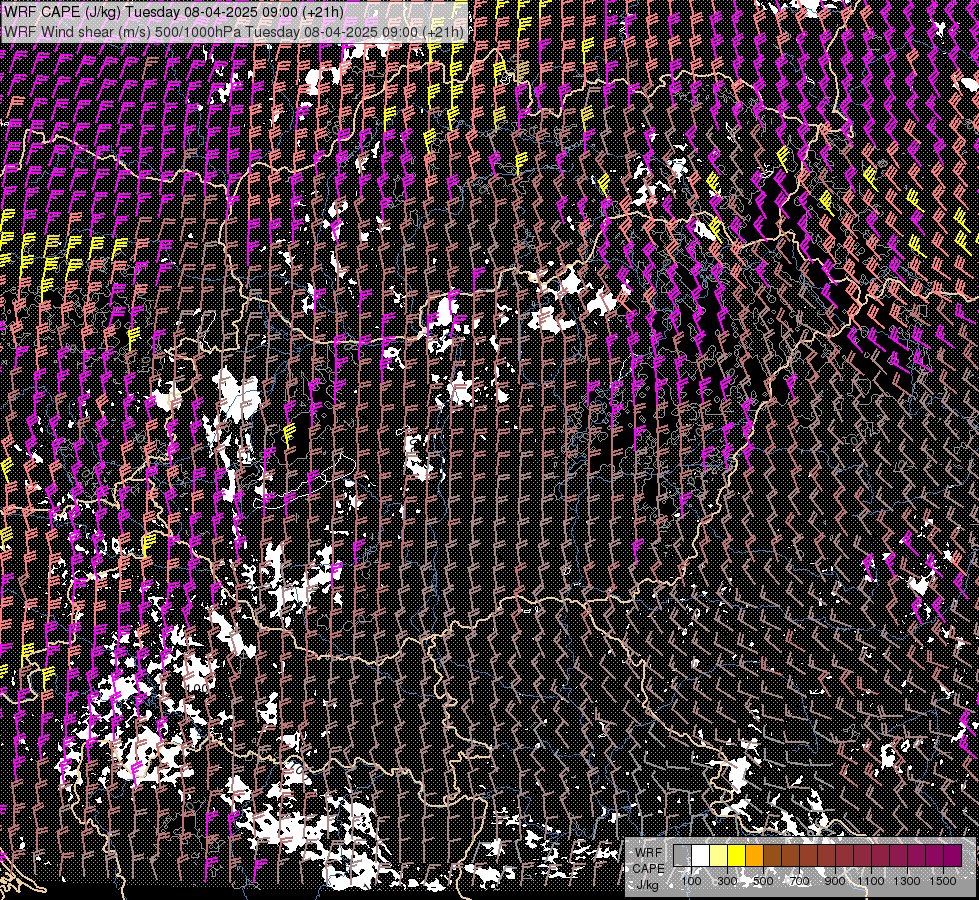Click the legend value 1500
The width and height of the screenshot is (979, 900).
[x=943, y=881]
